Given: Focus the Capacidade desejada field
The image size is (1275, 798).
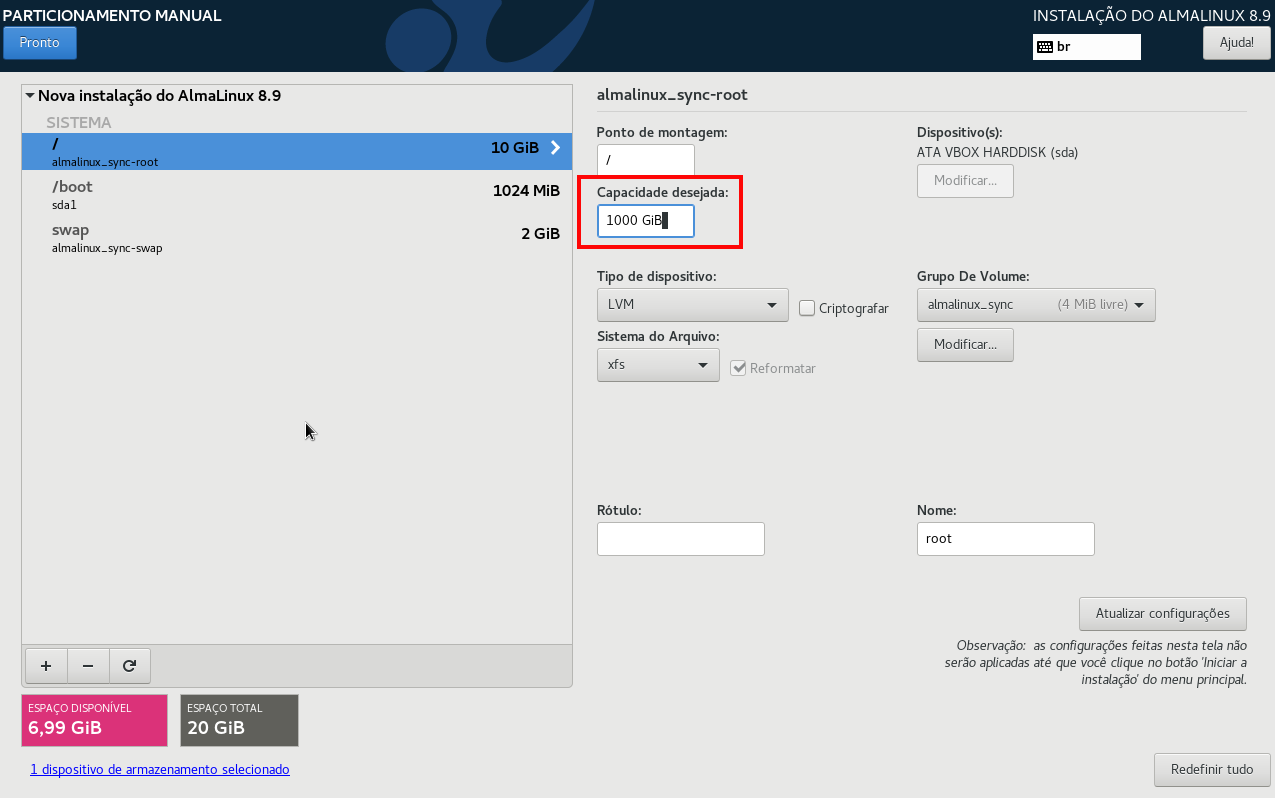Looking at the screenshot, I should (645, 221).
